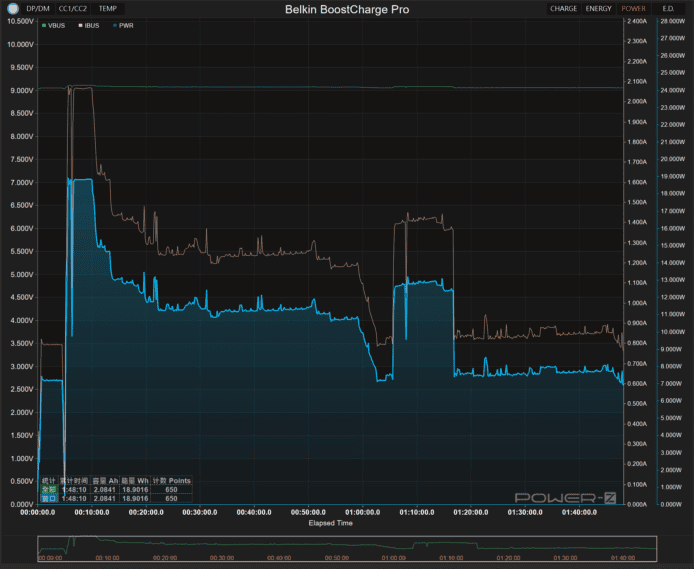Toggle the IBUS legend series
Viewport: 694px width, 569px height.
coord(89,25)
